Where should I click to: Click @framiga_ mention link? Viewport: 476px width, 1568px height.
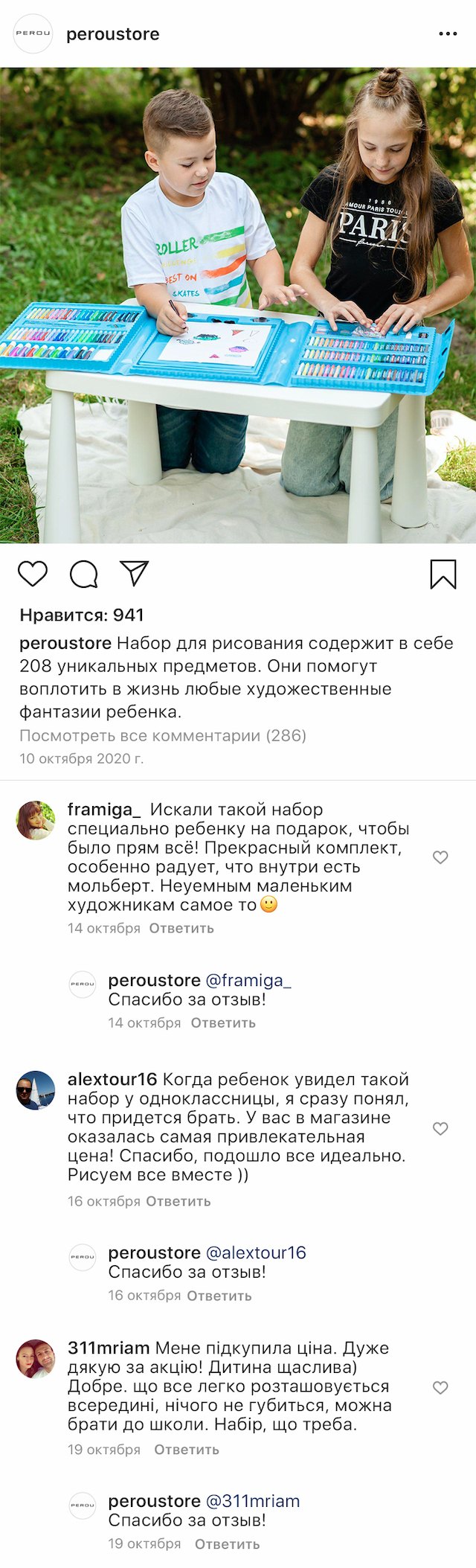click(x=248, y=980)
